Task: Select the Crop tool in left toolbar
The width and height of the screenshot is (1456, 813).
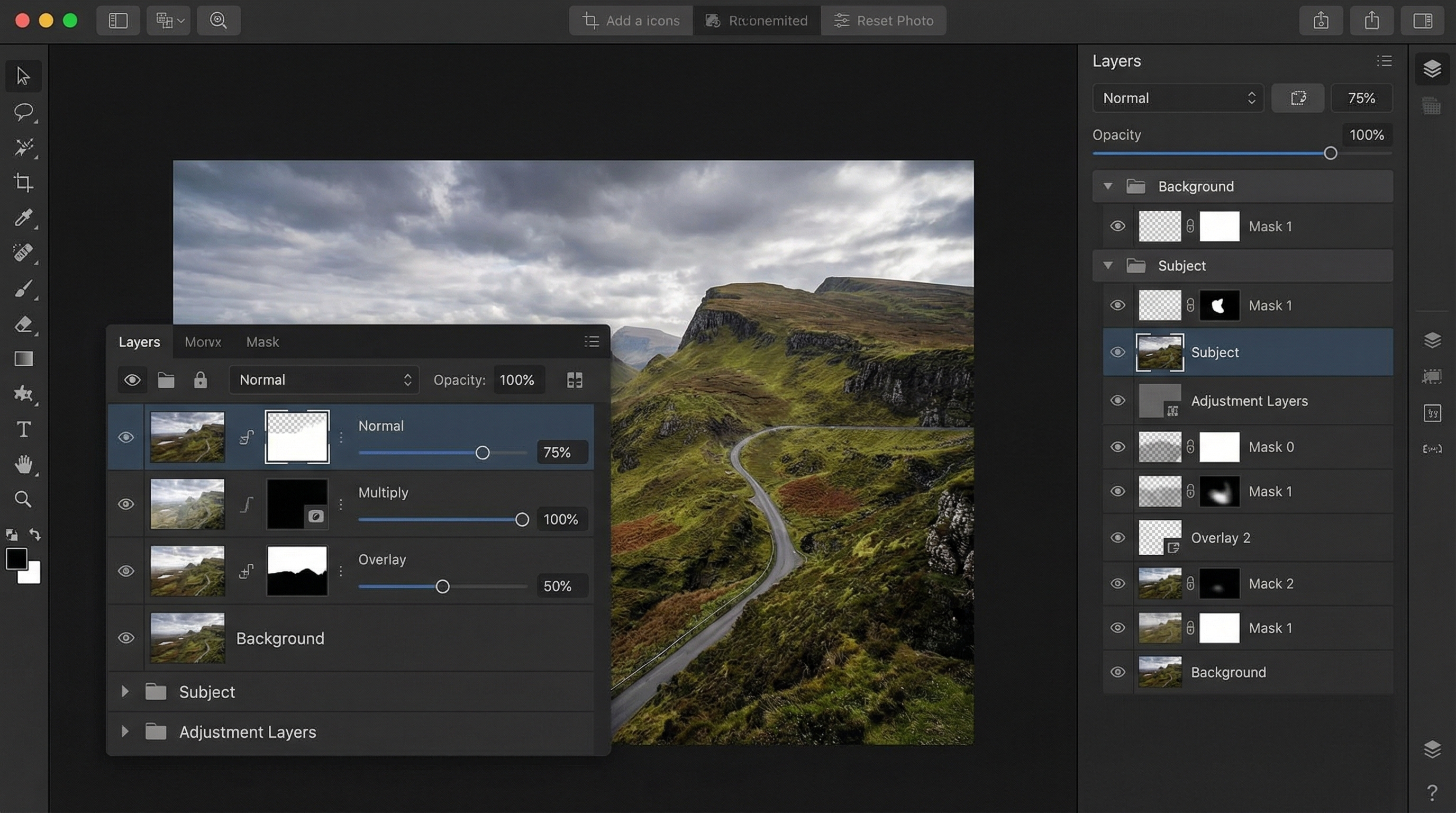Action: 23,182
